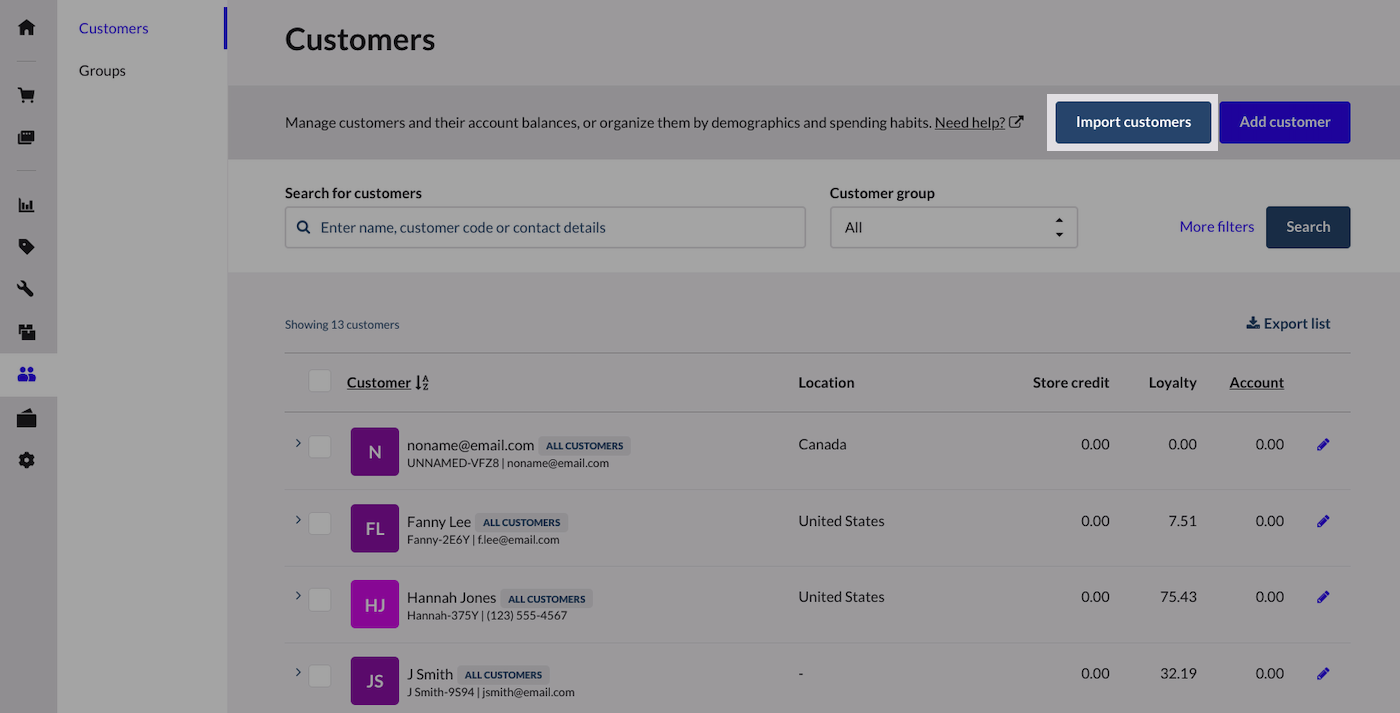Toggle select-all checkbox in table header
1400x713 pixels.
(x=320, y=381)
